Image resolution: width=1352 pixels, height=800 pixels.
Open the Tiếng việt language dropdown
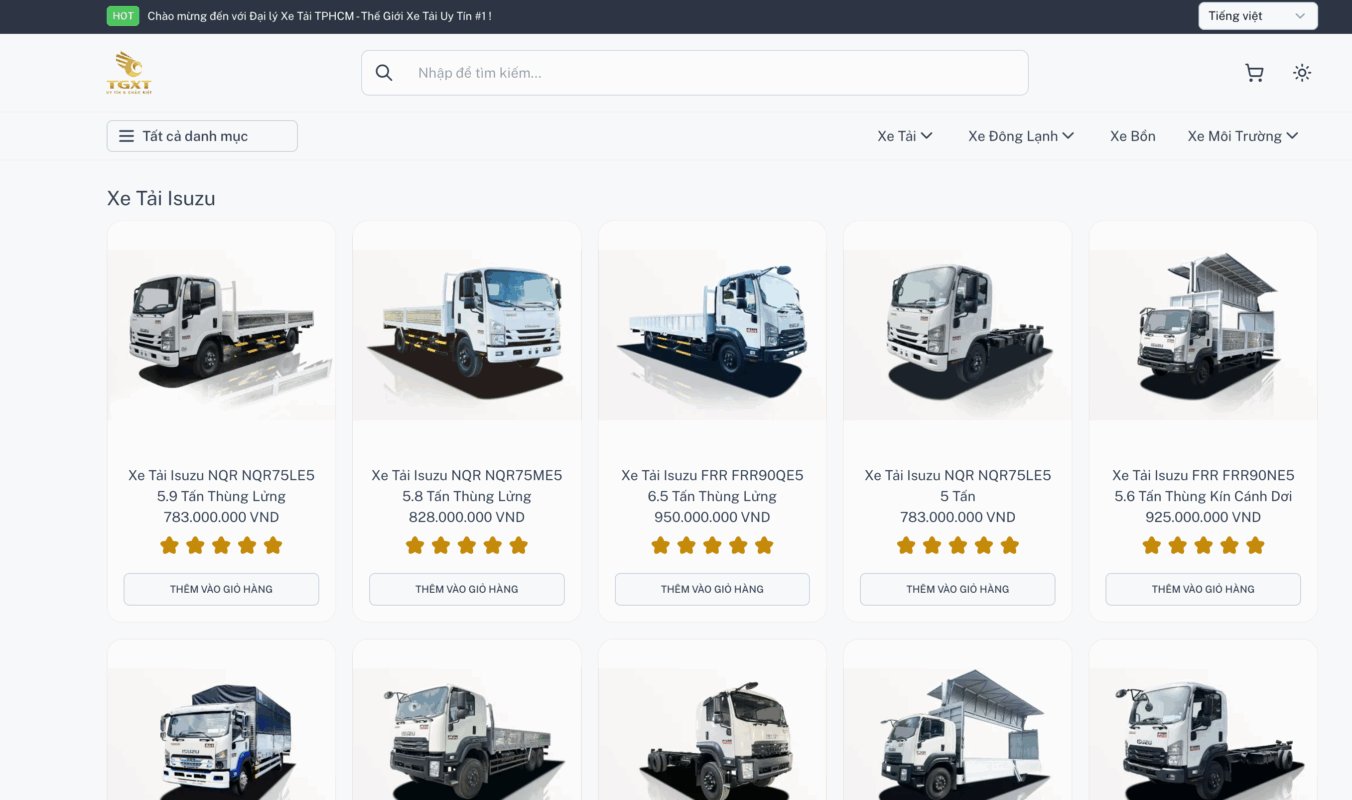click(x=1258, y=16)
